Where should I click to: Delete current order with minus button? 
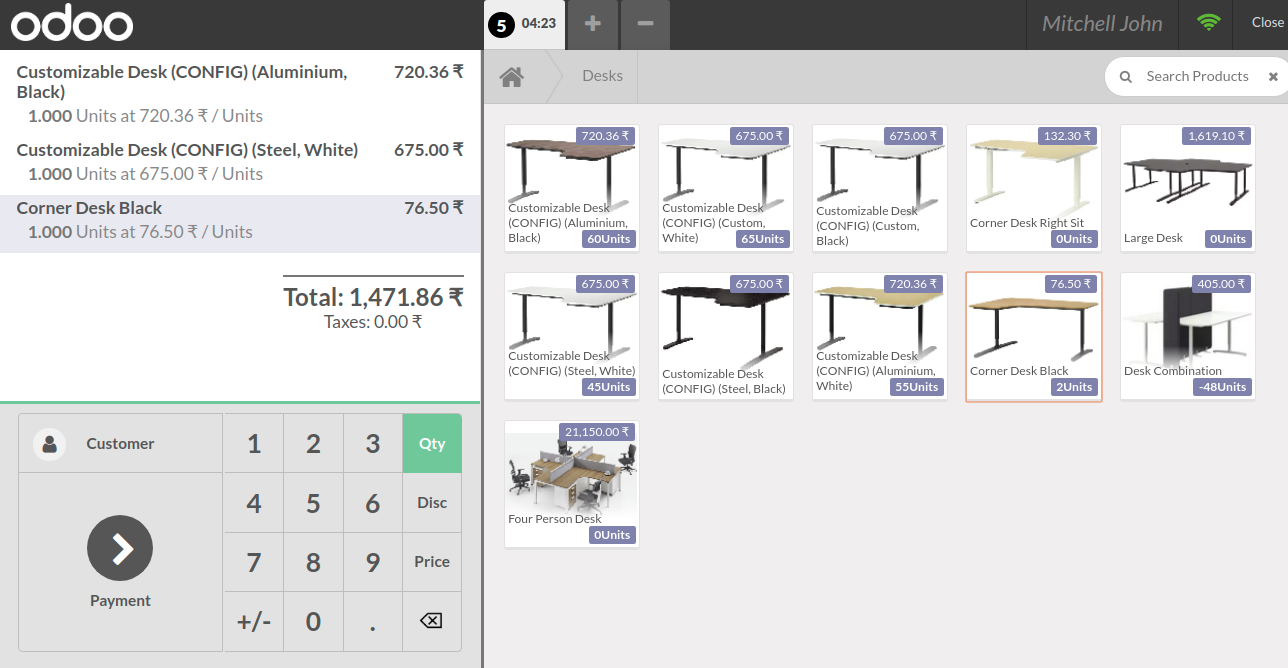646,24
